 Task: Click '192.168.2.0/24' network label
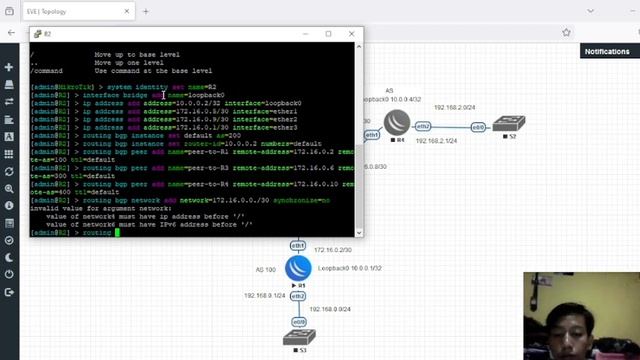(454, 107)
